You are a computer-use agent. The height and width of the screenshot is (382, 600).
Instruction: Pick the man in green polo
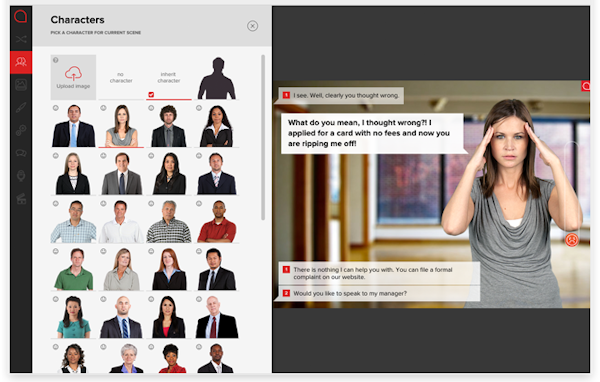(x=73, y=269)
